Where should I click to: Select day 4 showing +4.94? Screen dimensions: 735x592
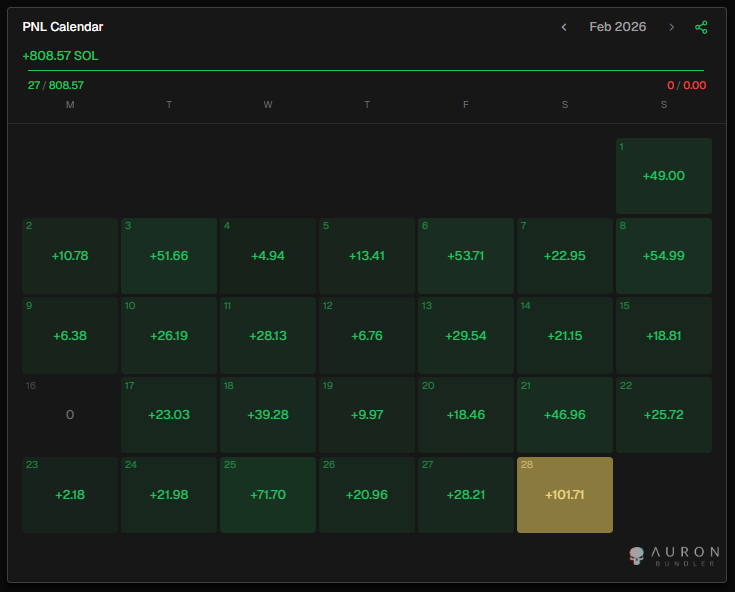[268, 256]
